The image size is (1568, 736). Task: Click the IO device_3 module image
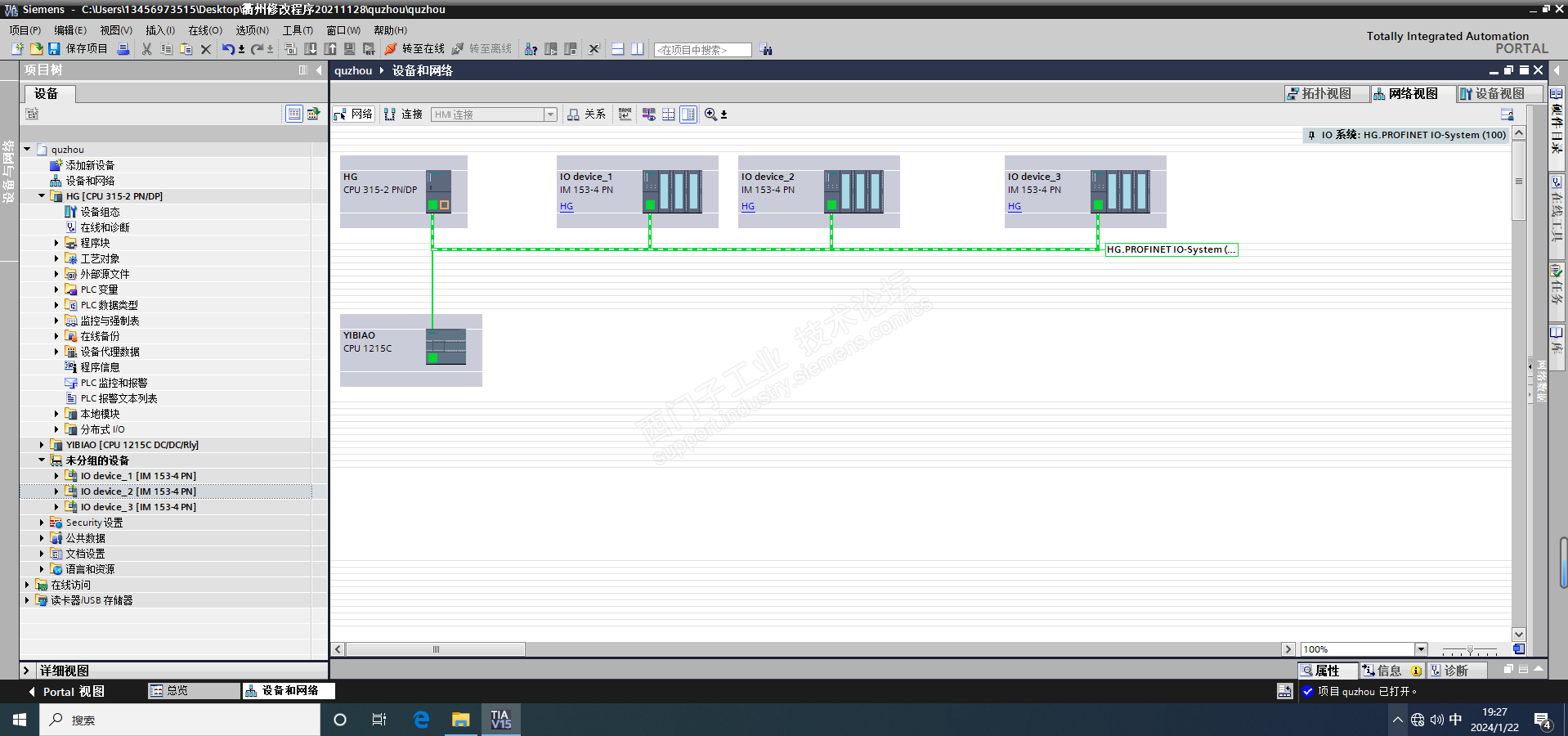pos(1121,191)
